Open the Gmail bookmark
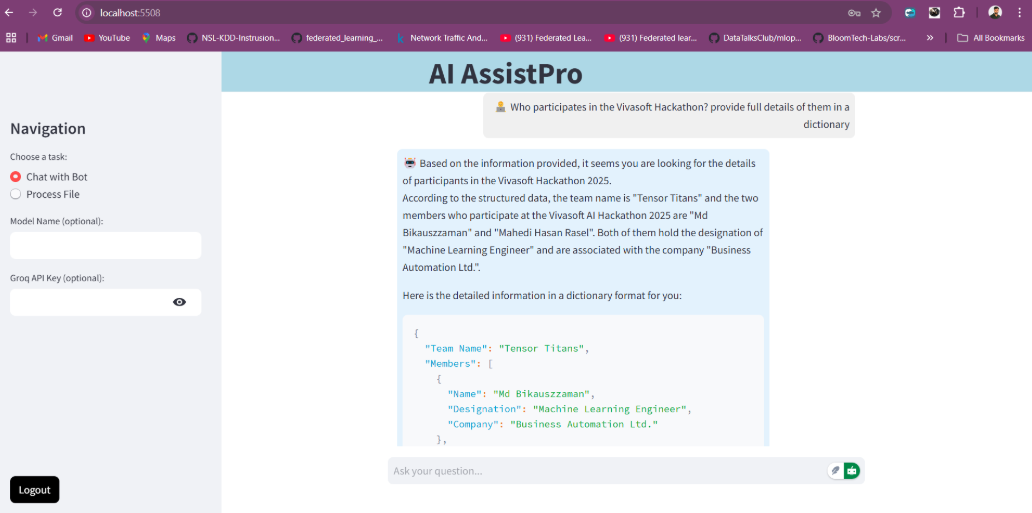The height and width of the screenshot is (513, 1032). [x=55, y=38]
